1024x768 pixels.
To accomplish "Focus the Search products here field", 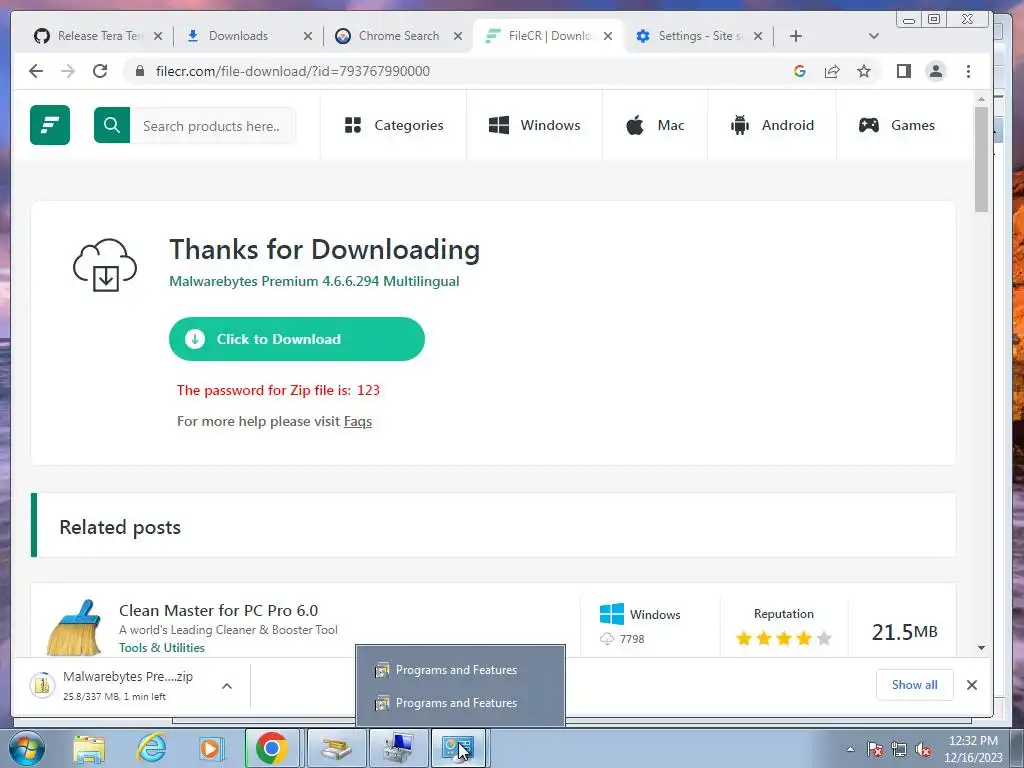I will point(212,125).
